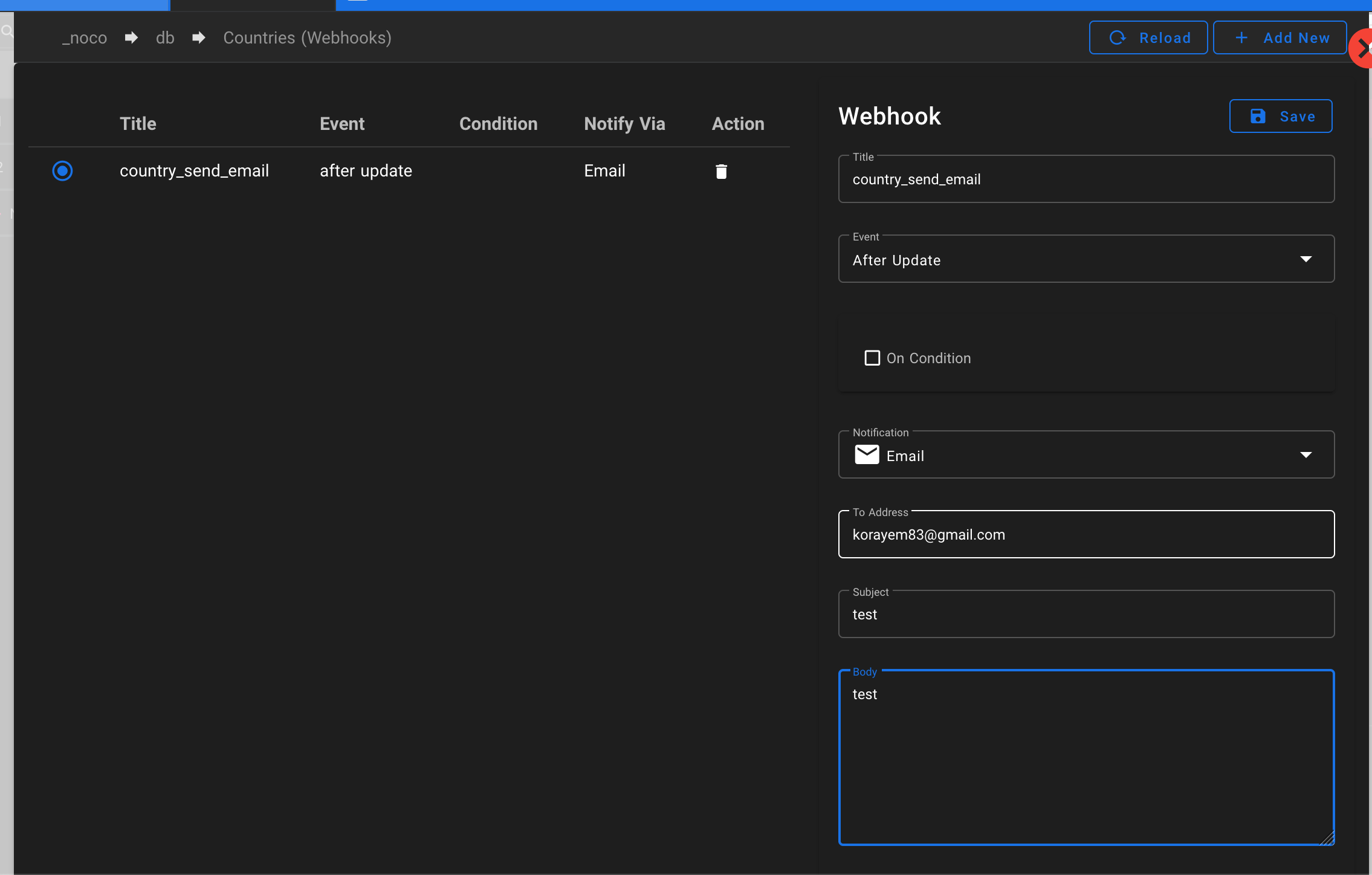Click the plus icon inside Add New
This screenshot has width=1372, height=875.
tap(1241, 37)
